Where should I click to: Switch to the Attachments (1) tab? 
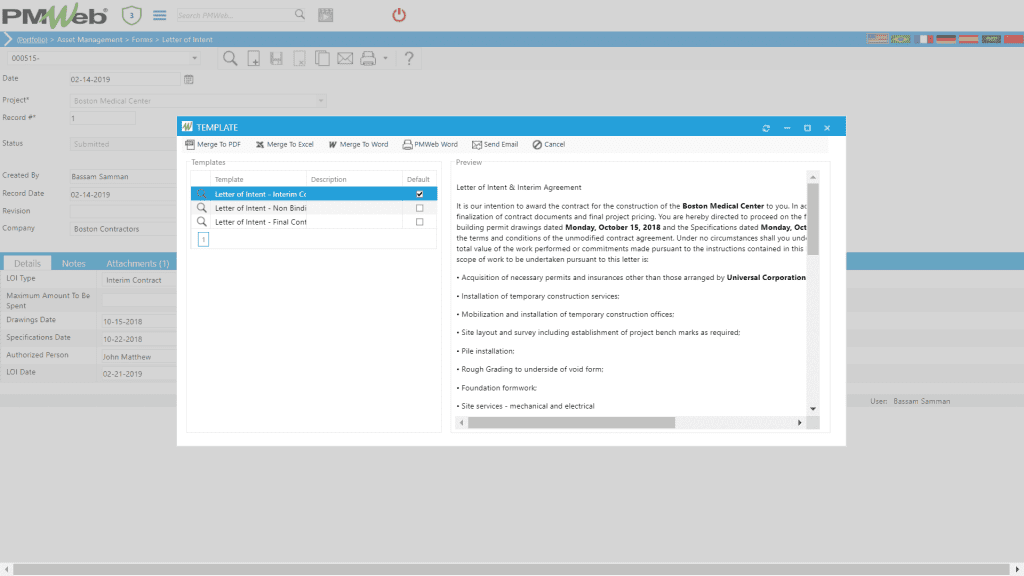(138, 263)
